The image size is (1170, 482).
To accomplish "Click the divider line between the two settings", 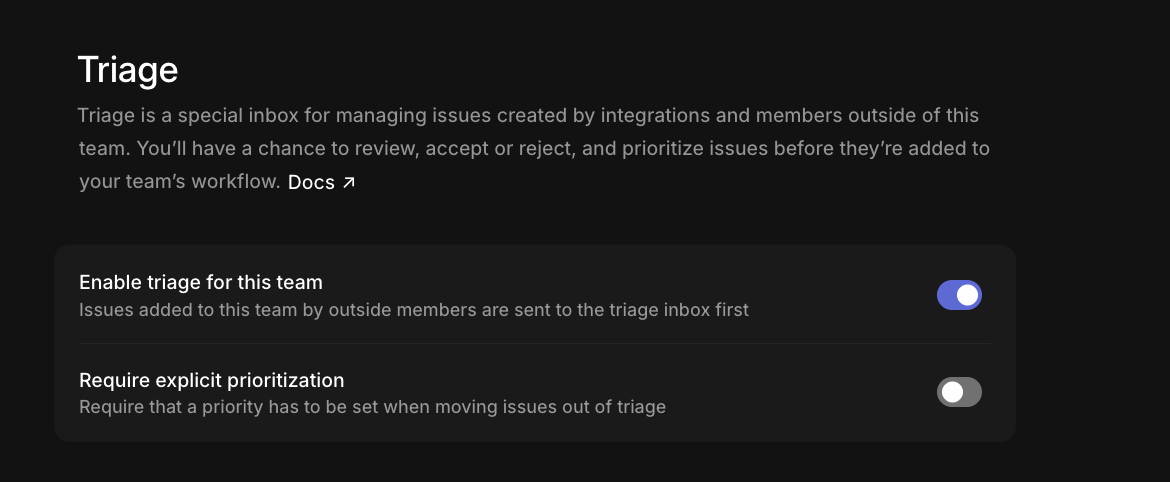I will [x=534, y=343].
